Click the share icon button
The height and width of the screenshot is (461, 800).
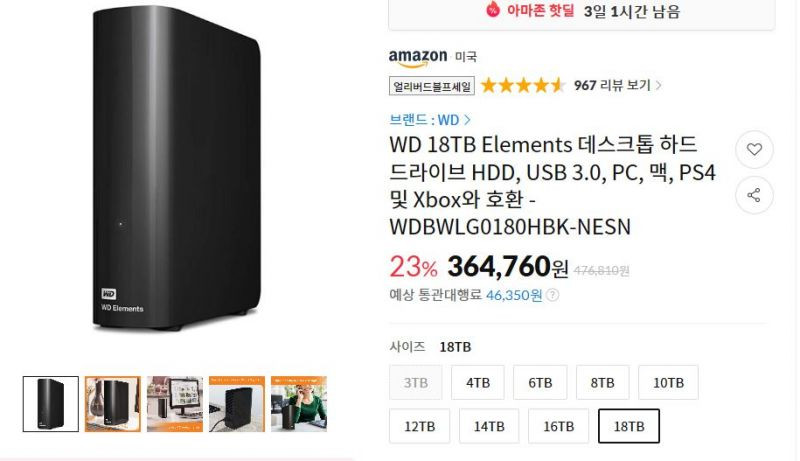pos(754,195)
